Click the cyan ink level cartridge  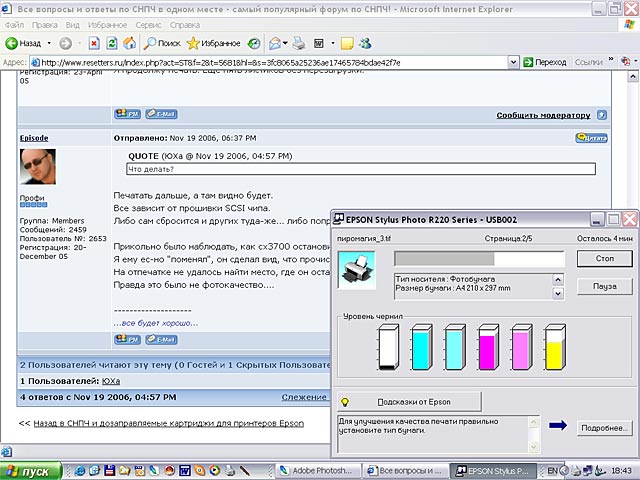[x=422, y=347]
